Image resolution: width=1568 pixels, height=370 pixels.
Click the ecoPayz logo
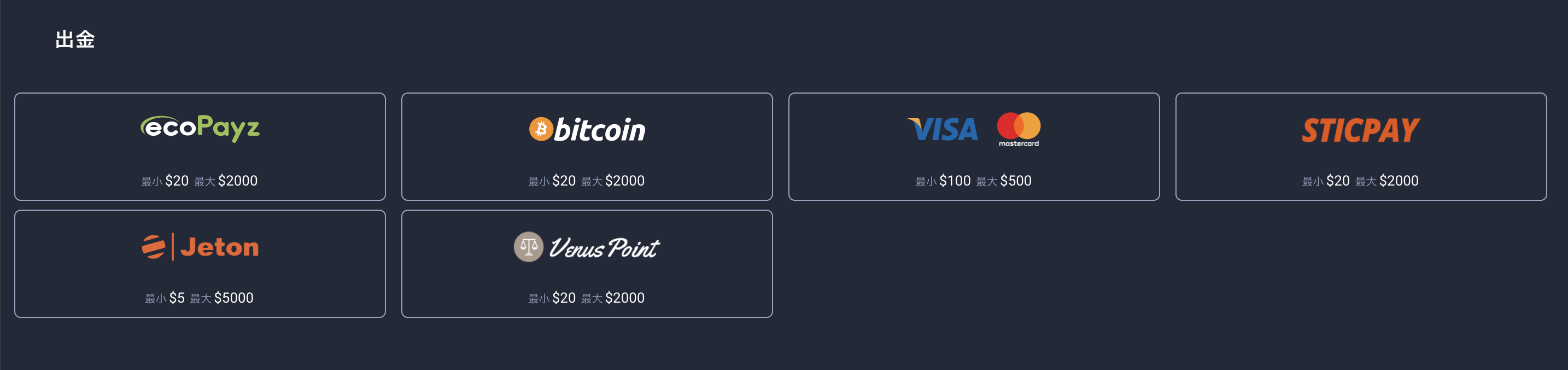pyautogui.click(x=200, y=128)
